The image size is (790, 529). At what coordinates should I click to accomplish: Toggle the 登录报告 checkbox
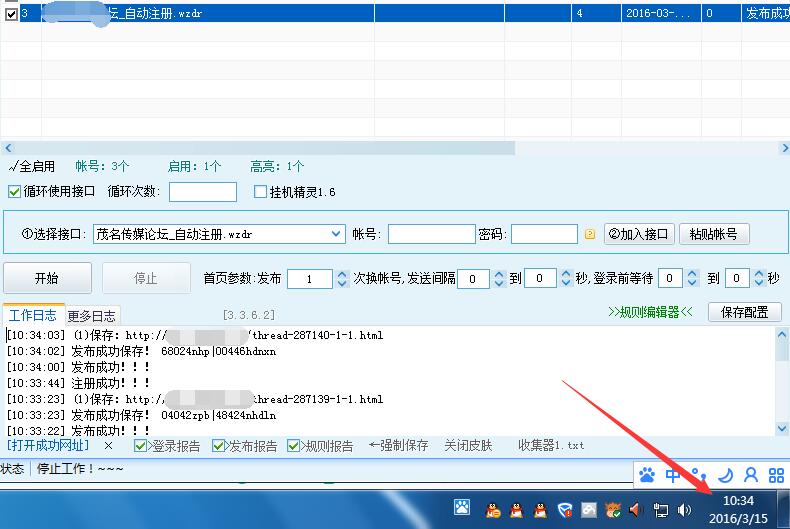coord(140,445)
